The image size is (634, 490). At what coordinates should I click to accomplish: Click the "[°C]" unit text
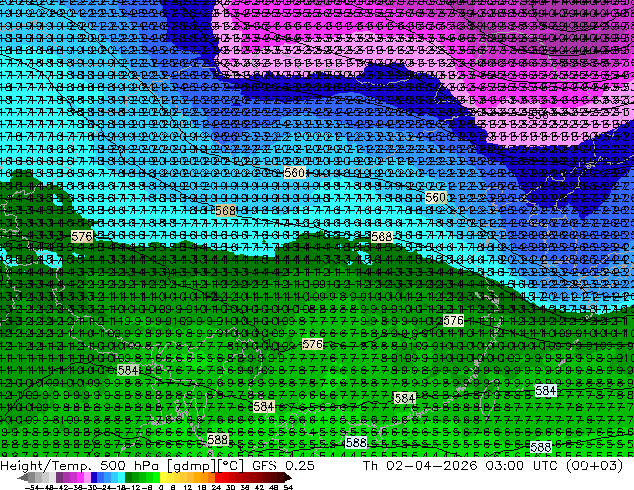coord(231,466)
